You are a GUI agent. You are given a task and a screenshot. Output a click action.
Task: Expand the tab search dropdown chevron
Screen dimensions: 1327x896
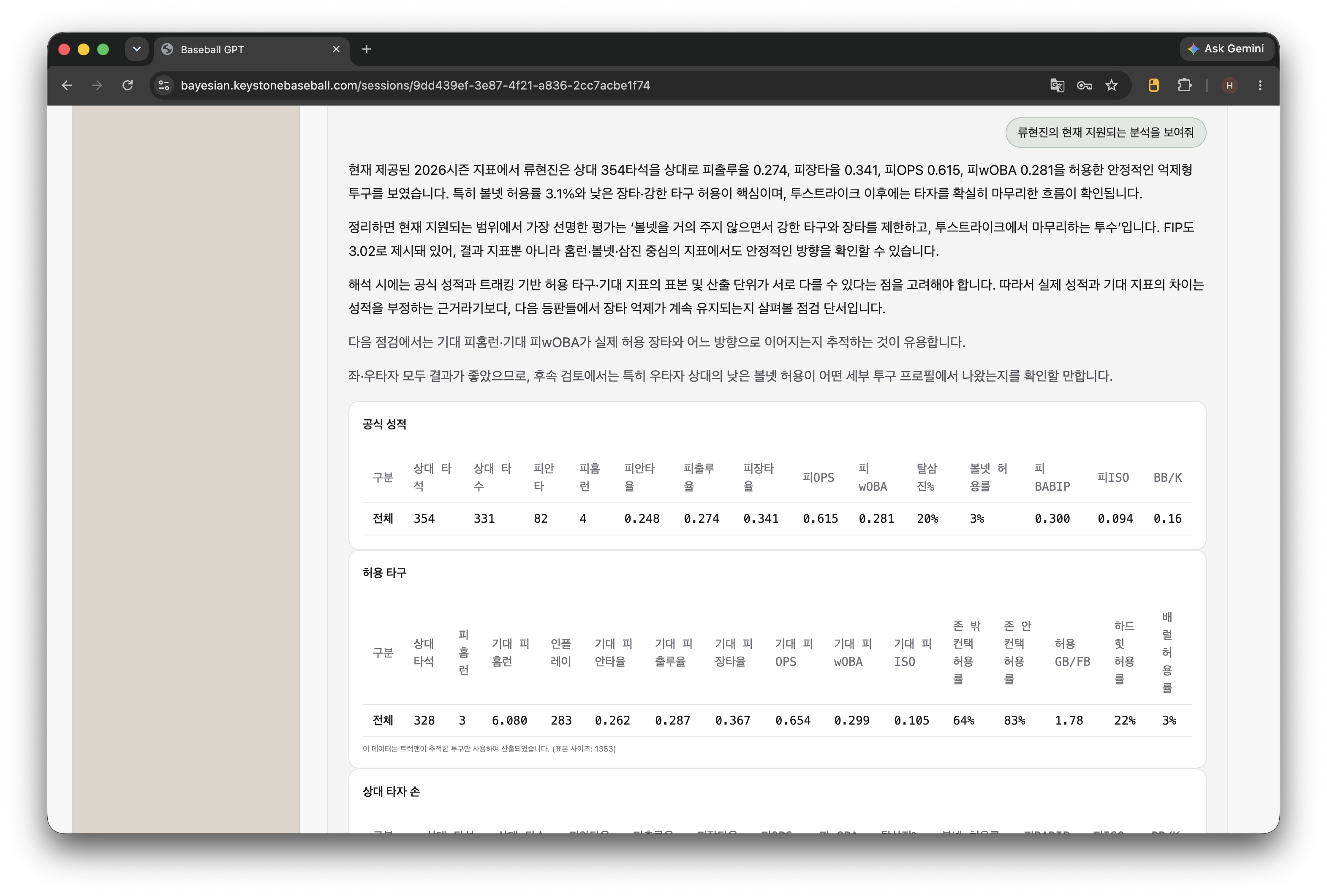pyautogui.click(x=136, y=49)
